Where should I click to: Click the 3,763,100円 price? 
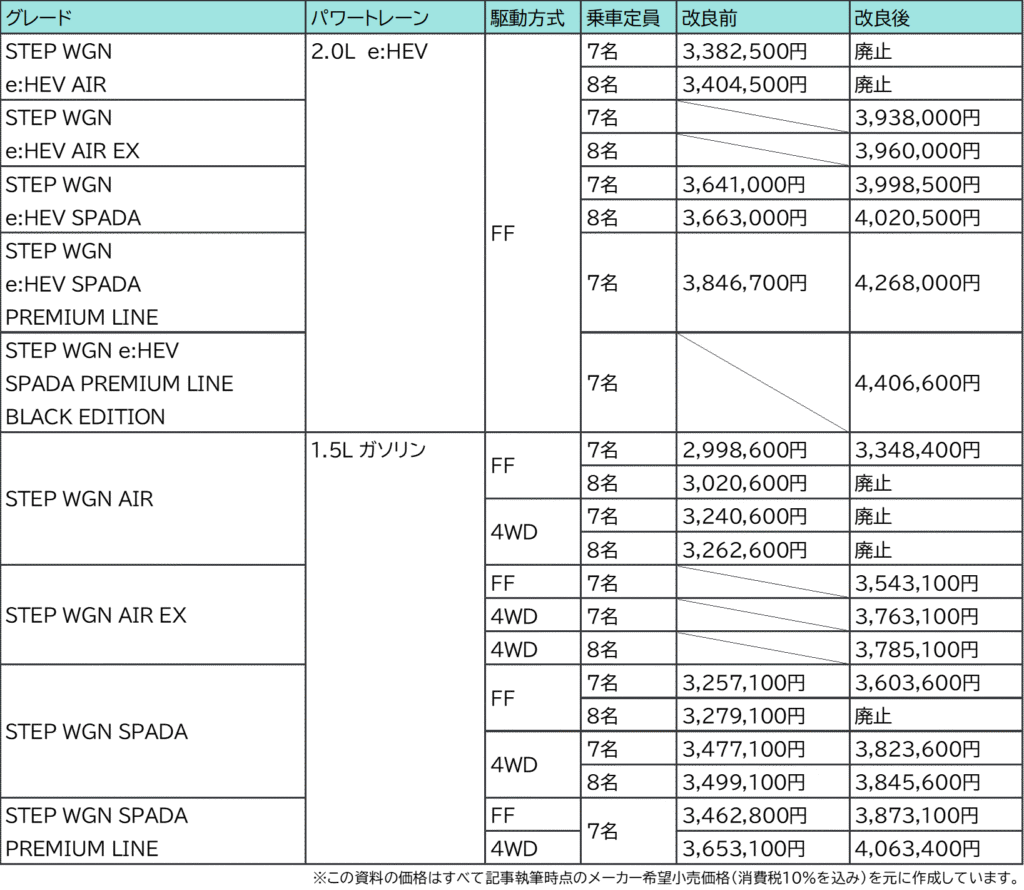(917, 617)
